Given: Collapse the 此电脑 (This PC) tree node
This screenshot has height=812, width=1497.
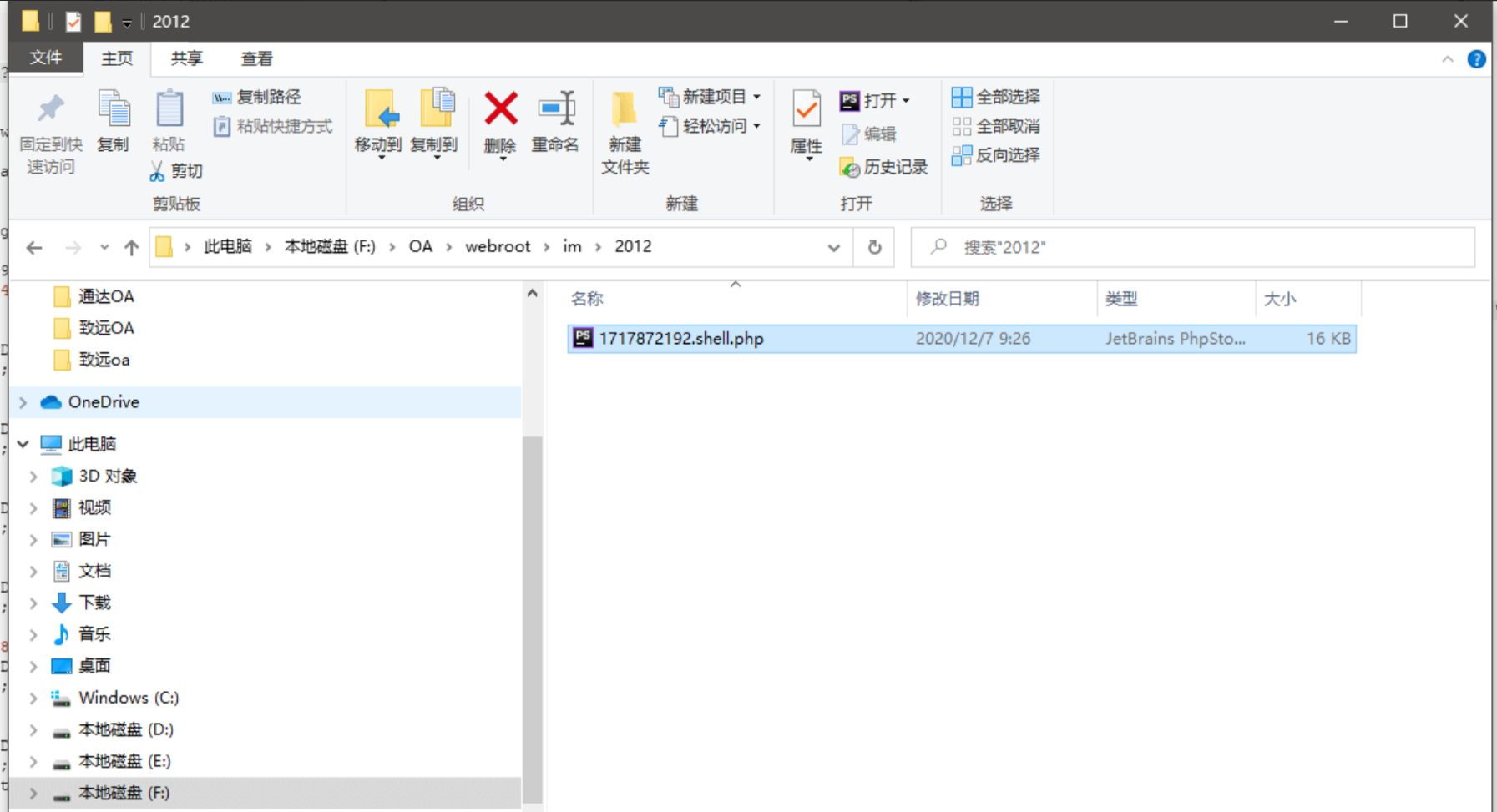Looking at the screenshot, I should pos(23,444).
